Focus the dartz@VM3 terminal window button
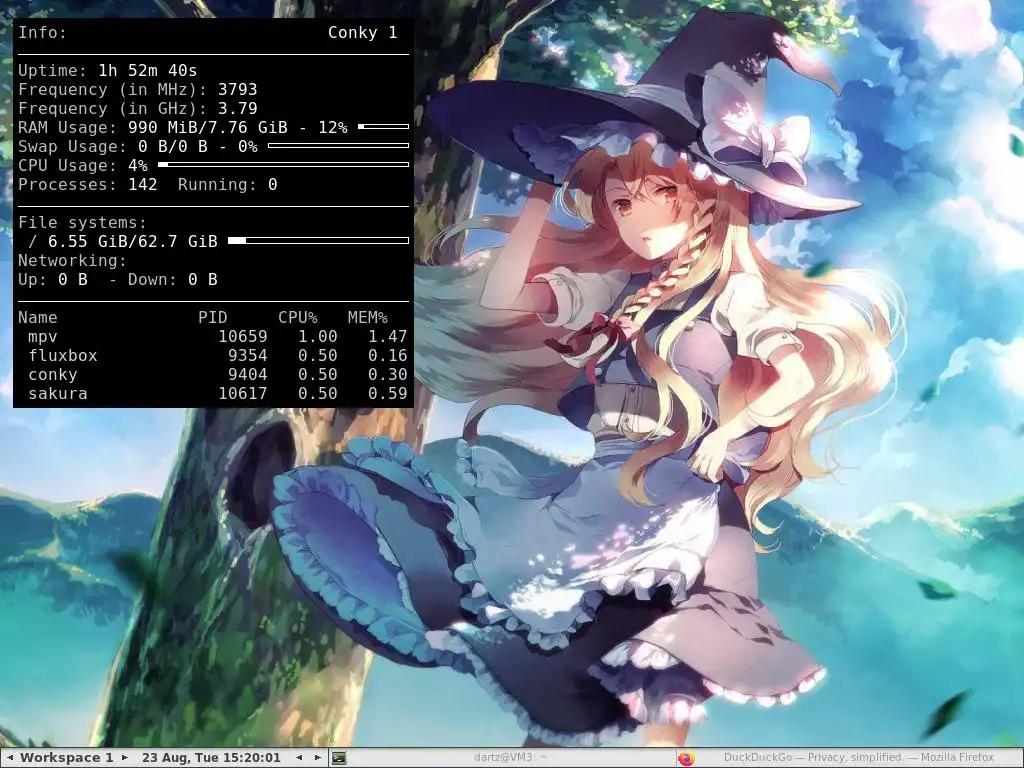 [502, 758]
